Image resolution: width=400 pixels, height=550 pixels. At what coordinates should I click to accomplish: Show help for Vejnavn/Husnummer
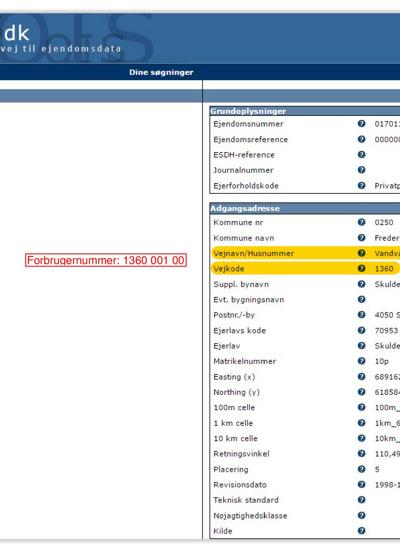point(361,253)
